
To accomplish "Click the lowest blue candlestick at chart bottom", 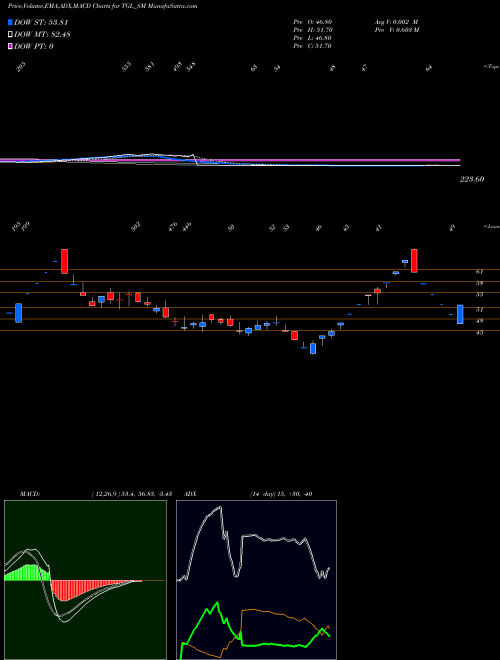I will [x=313, y=349].
